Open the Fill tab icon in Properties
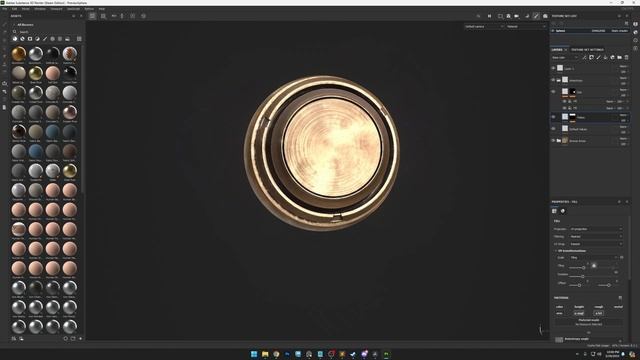The image size is (640, 360). pyautogui.click(x=554, y=211)
